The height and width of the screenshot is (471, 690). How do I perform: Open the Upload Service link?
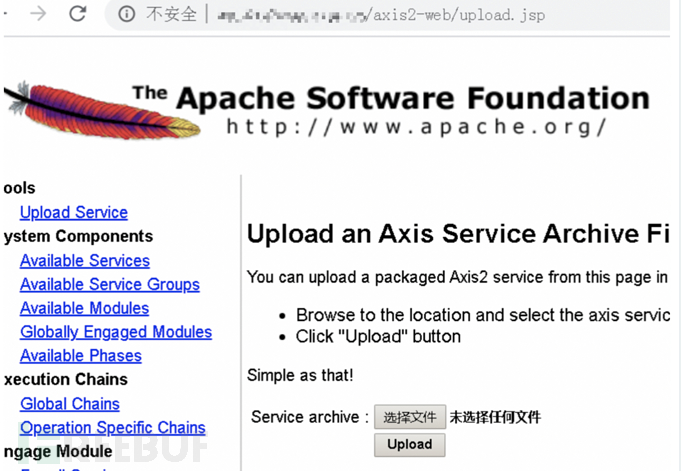(x=74, y=213)
